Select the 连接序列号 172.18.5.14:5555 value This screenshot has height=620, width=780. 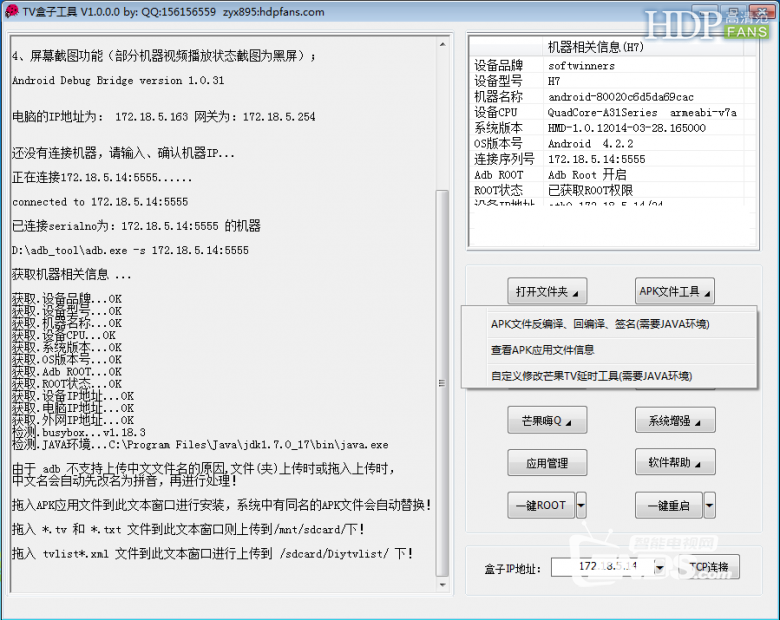coord(596,159)
